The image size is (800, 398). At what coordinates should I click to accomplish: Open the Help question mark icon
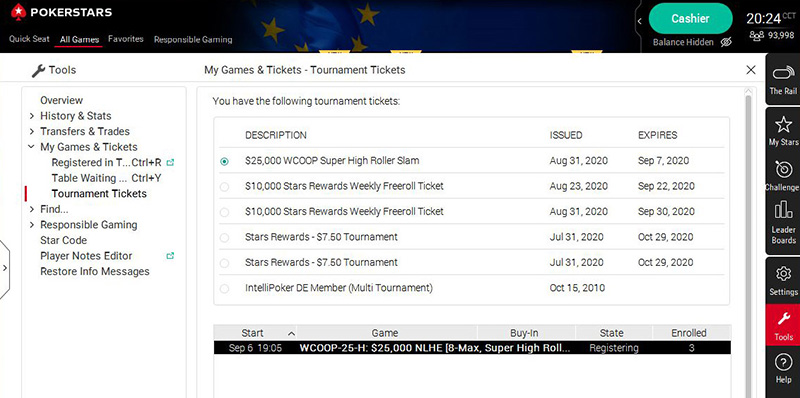783,363
